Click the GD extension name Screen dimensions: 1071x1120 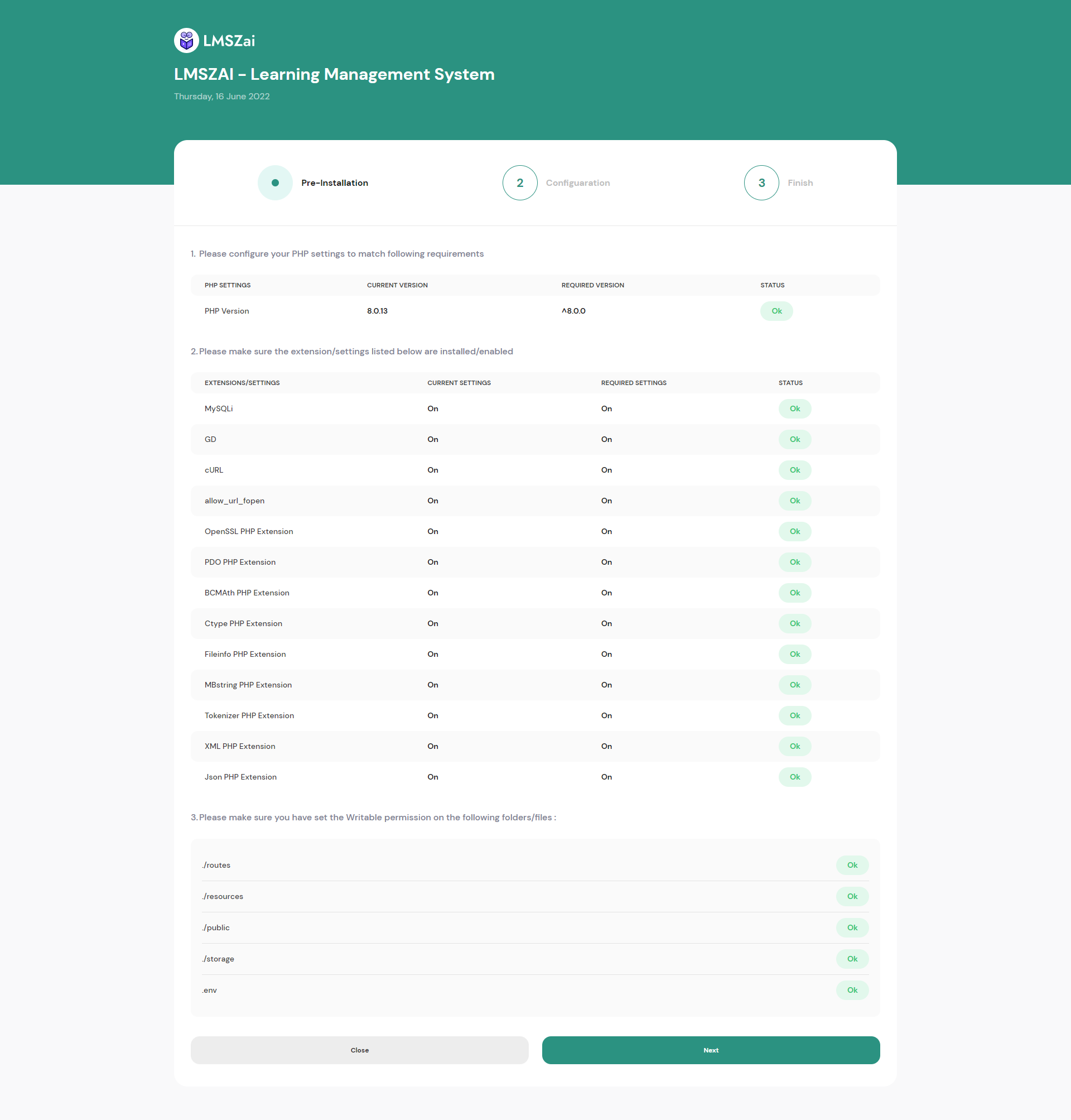[211, 439]
